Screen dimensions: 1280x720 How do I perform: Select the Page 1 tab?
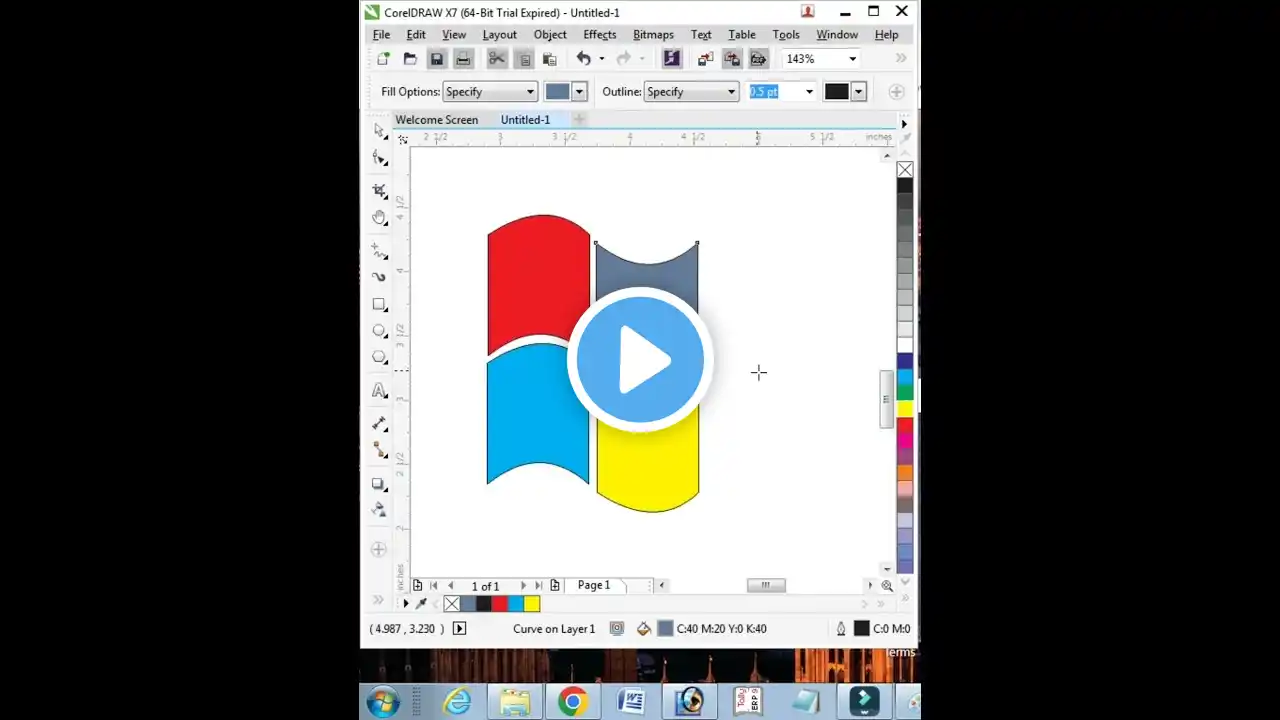click(x=593, y=585)
